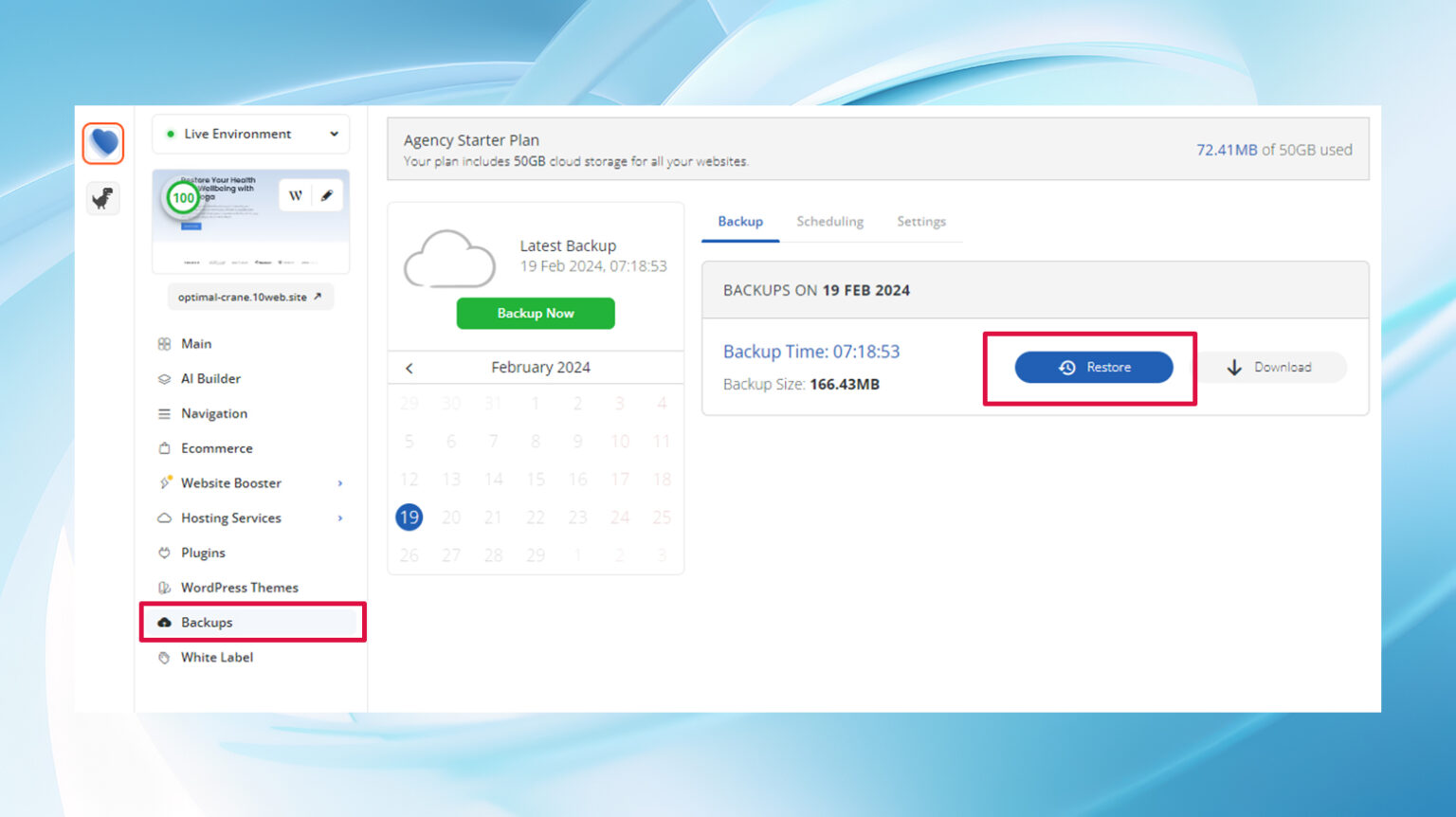This screenshot has height=817, width=1456.
Task: Click the previous month chevron on the calendar
Action: click(409, 368)
